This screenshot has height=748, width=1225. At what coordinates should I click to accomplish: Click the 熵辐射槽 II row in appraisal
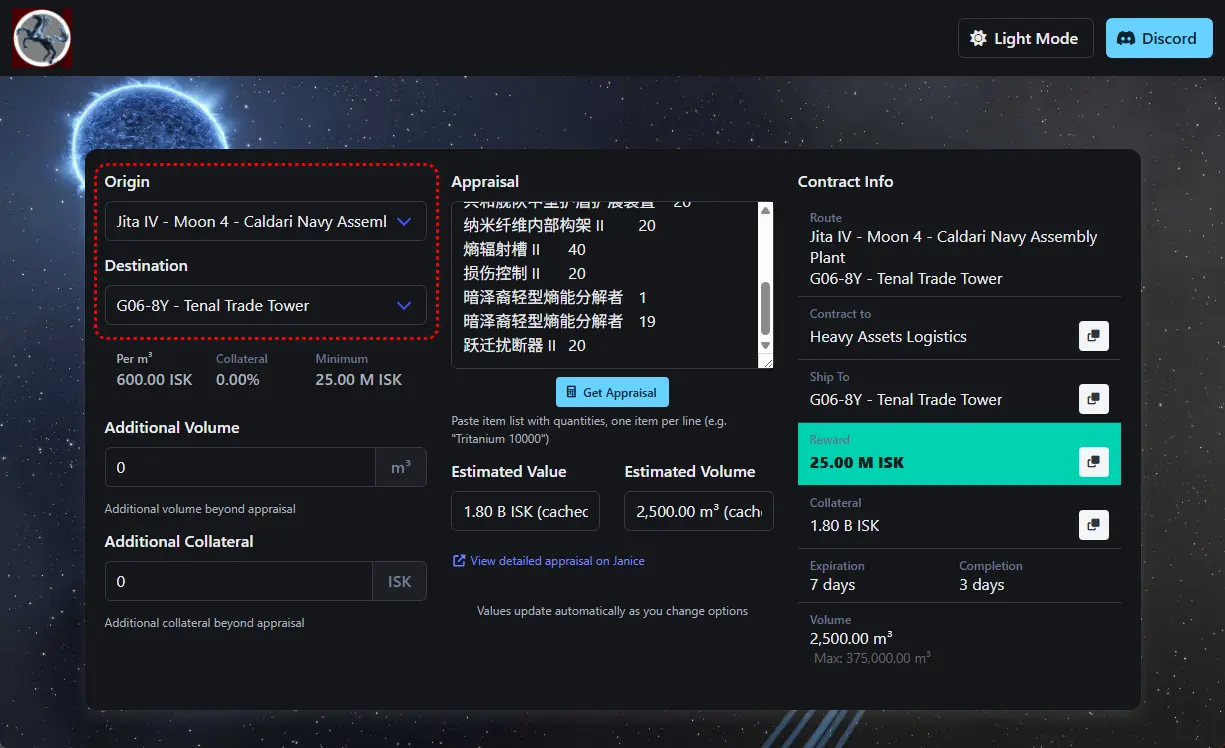[525, 249]
